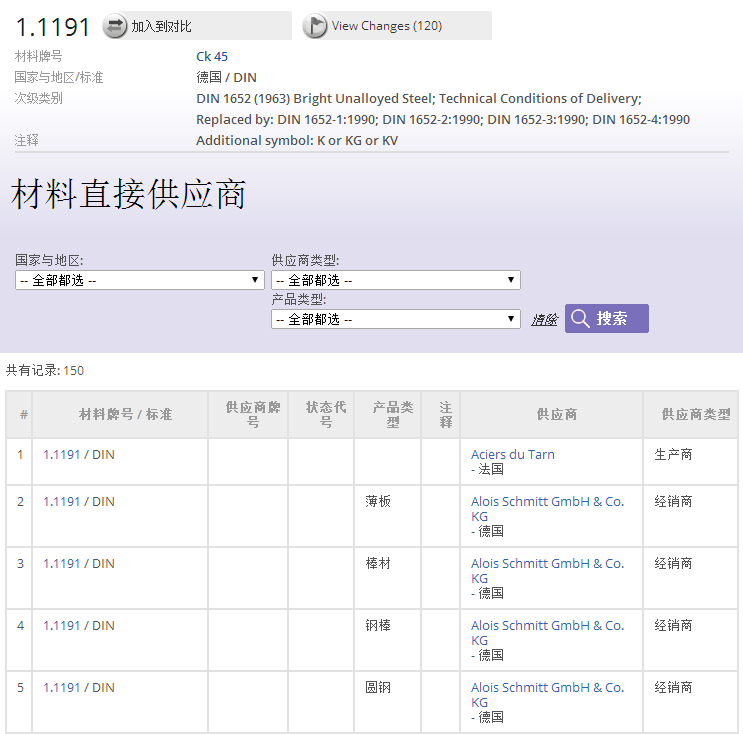Click Alois Schmitt link in 棒材 row
The width and height of the screenshot is (743, 734).
click(x=547, y=564)
